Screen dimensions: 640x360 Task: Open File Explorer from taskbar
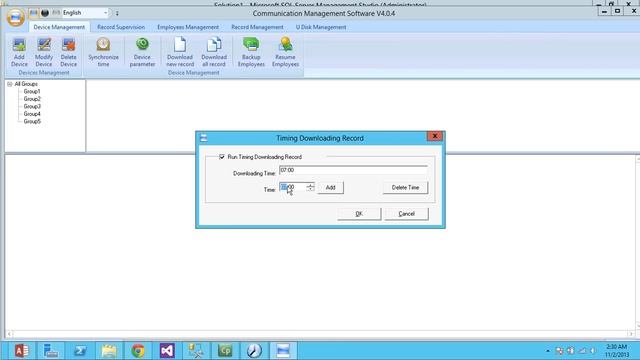[109, 351]
